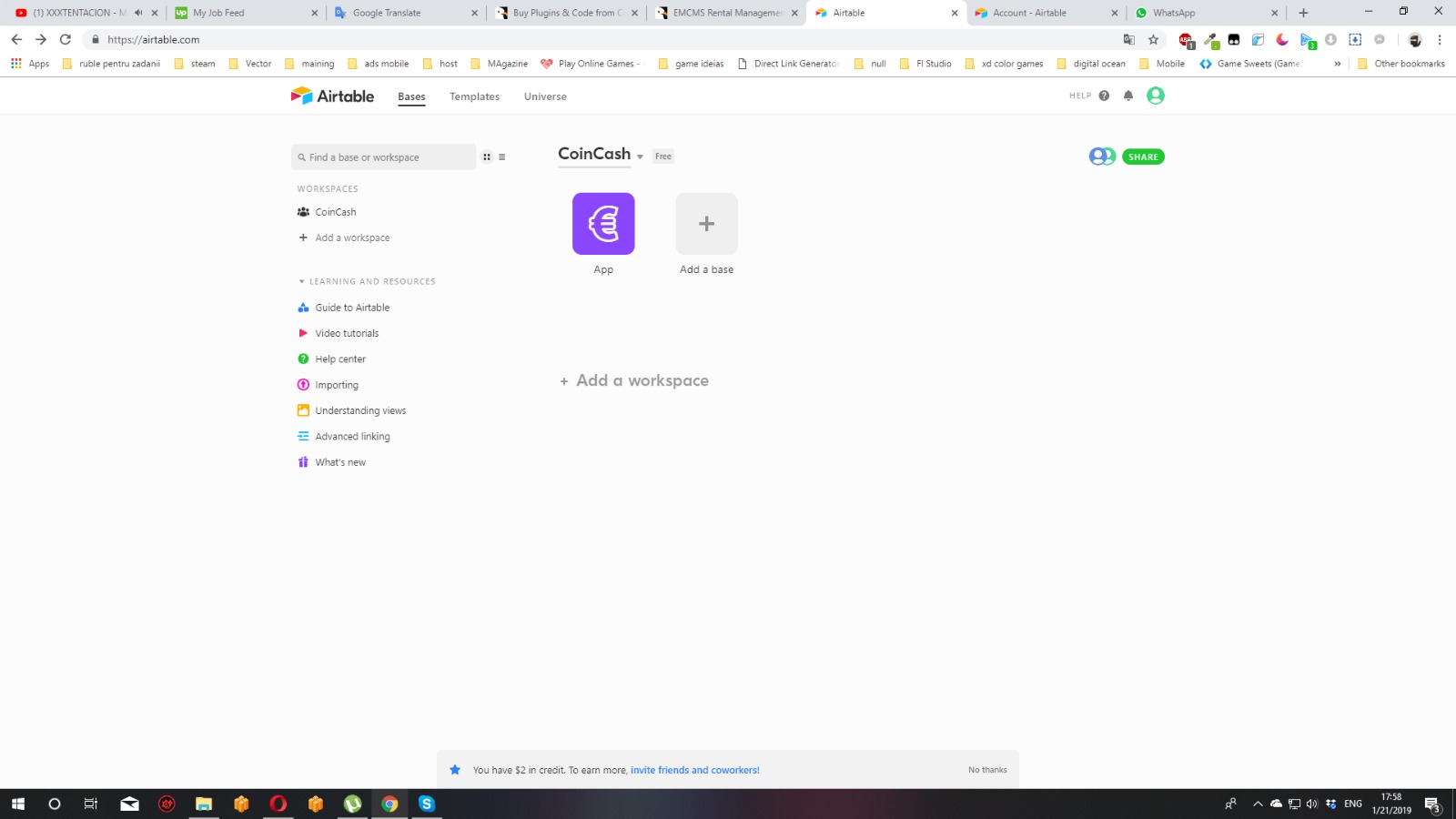
Task: Open File Explorer from the taskbar
Action: [204, 804]
